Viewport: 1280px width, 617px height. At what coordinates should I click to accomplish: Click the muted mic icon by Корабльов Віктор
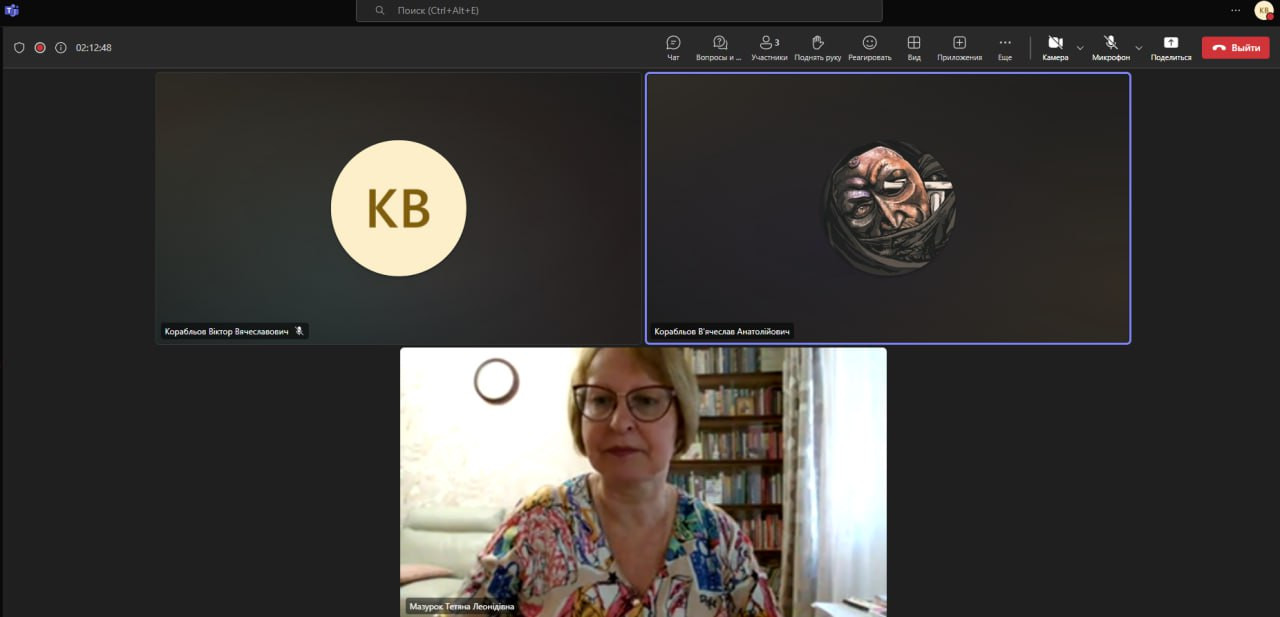tap(299, 331)
